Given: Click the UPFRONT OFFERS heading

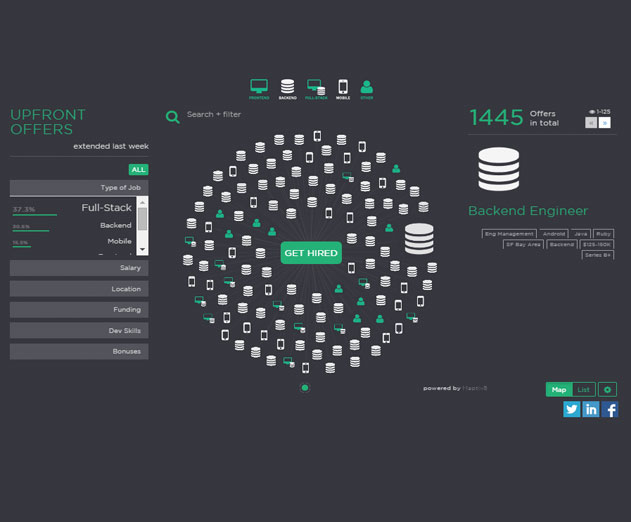Looking at the screenshot, I should [48, 122].
